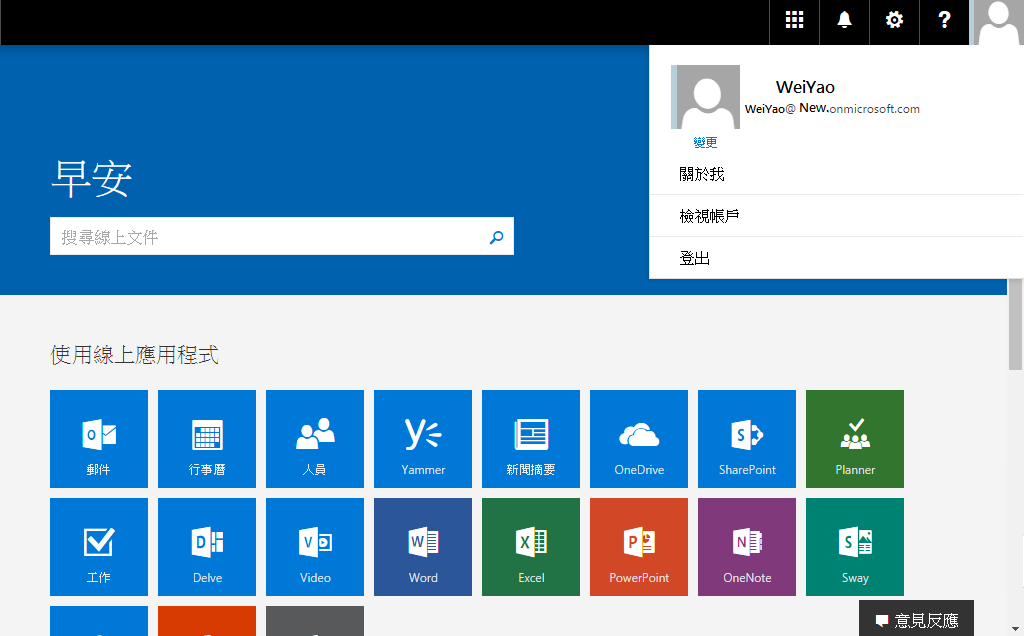Click the profile avatar in the top bar
Image resolution: width=1024 pixels, height=636 pixels.
pyautogui.click(x=998, y=22)
